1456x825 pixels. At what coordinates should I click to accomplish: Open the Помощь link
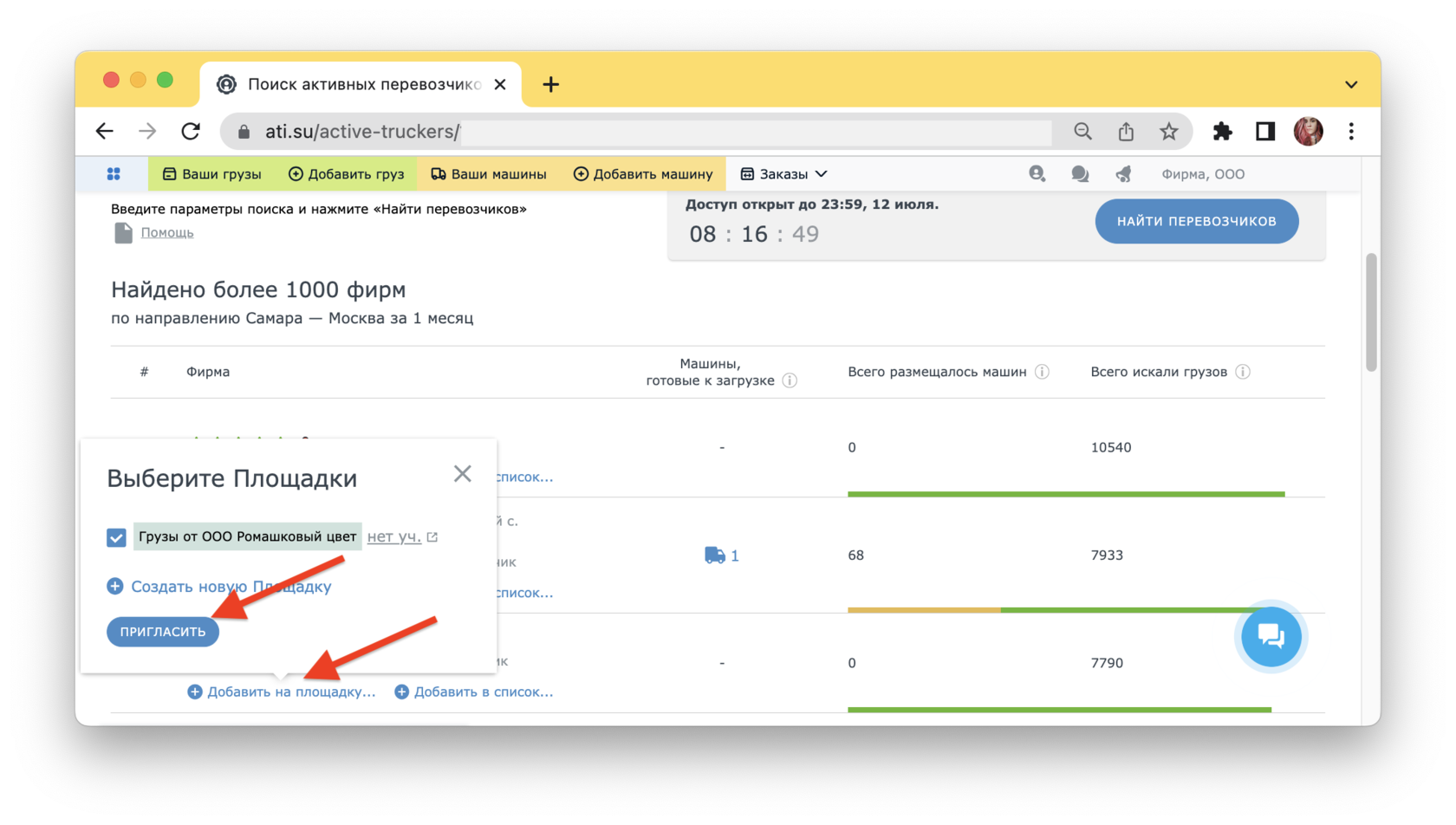pos(167,232)
